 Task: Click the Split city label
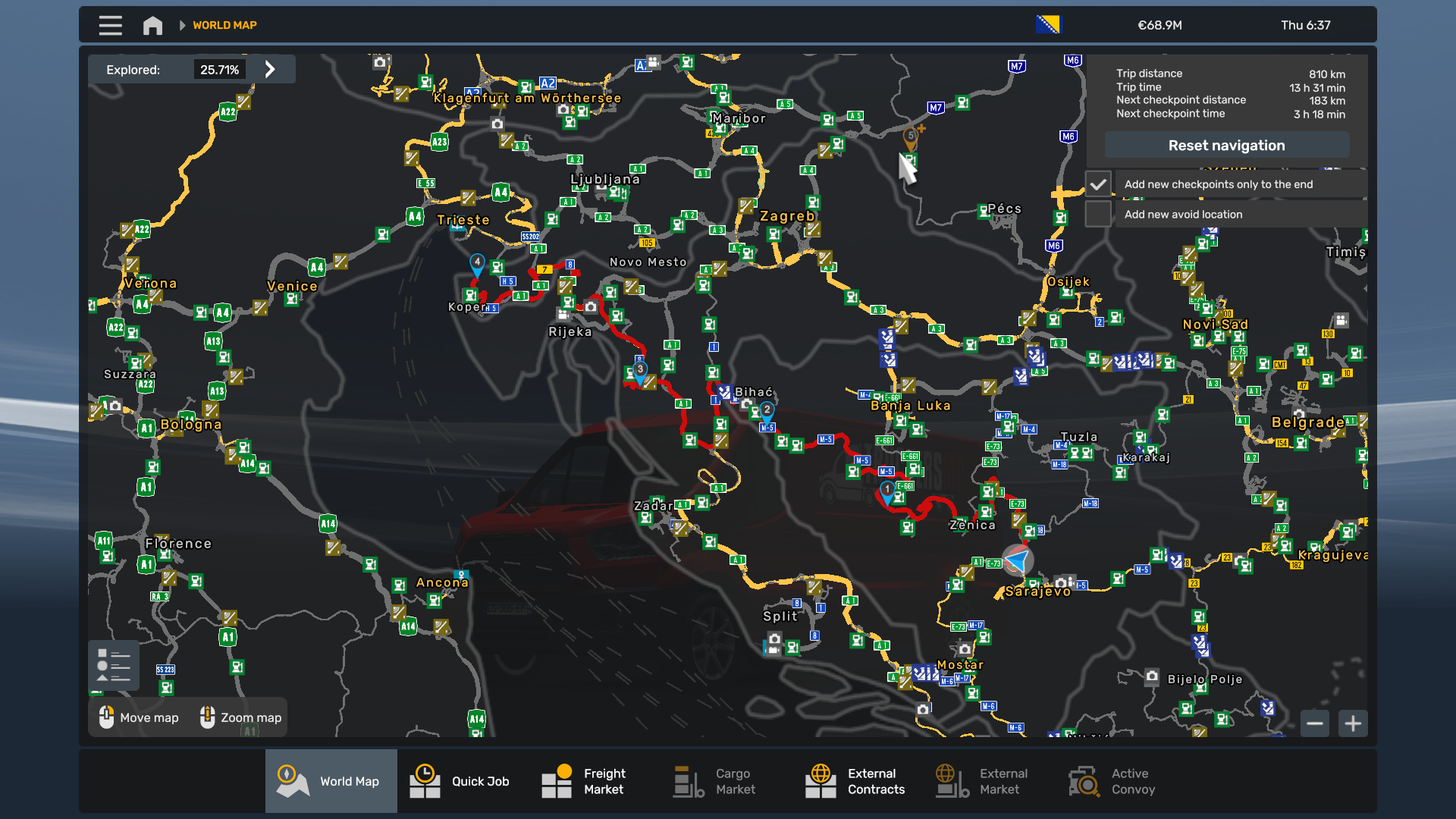click(x=780, y=617)
